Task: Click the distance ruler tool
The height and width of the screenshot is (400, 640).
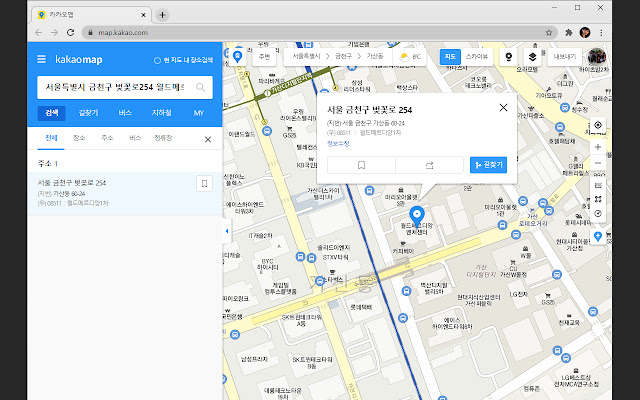Action: [x=598, y=185]
